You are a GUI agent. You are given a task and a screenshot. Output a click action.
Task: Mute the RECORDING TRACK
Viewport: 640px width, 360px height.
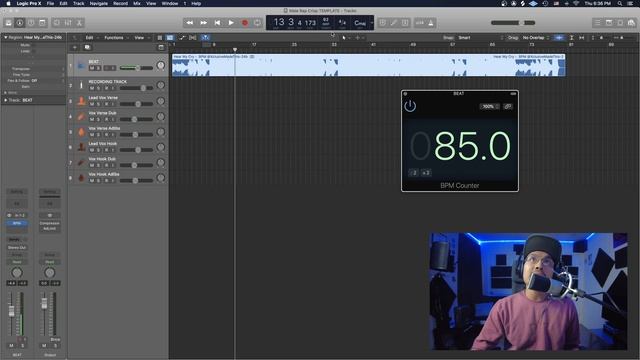92,88
